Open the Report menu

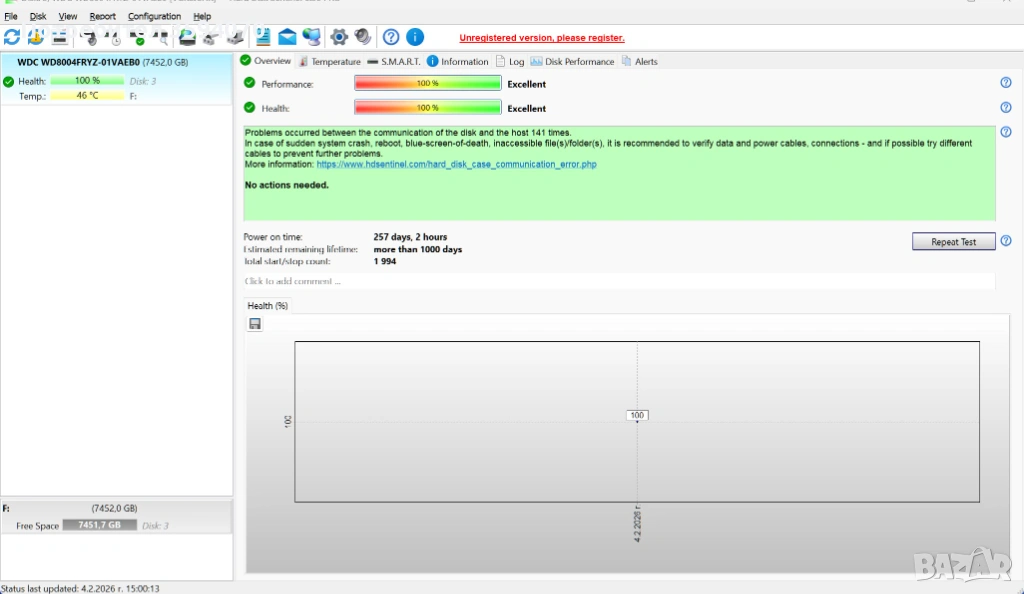(102, 16)
